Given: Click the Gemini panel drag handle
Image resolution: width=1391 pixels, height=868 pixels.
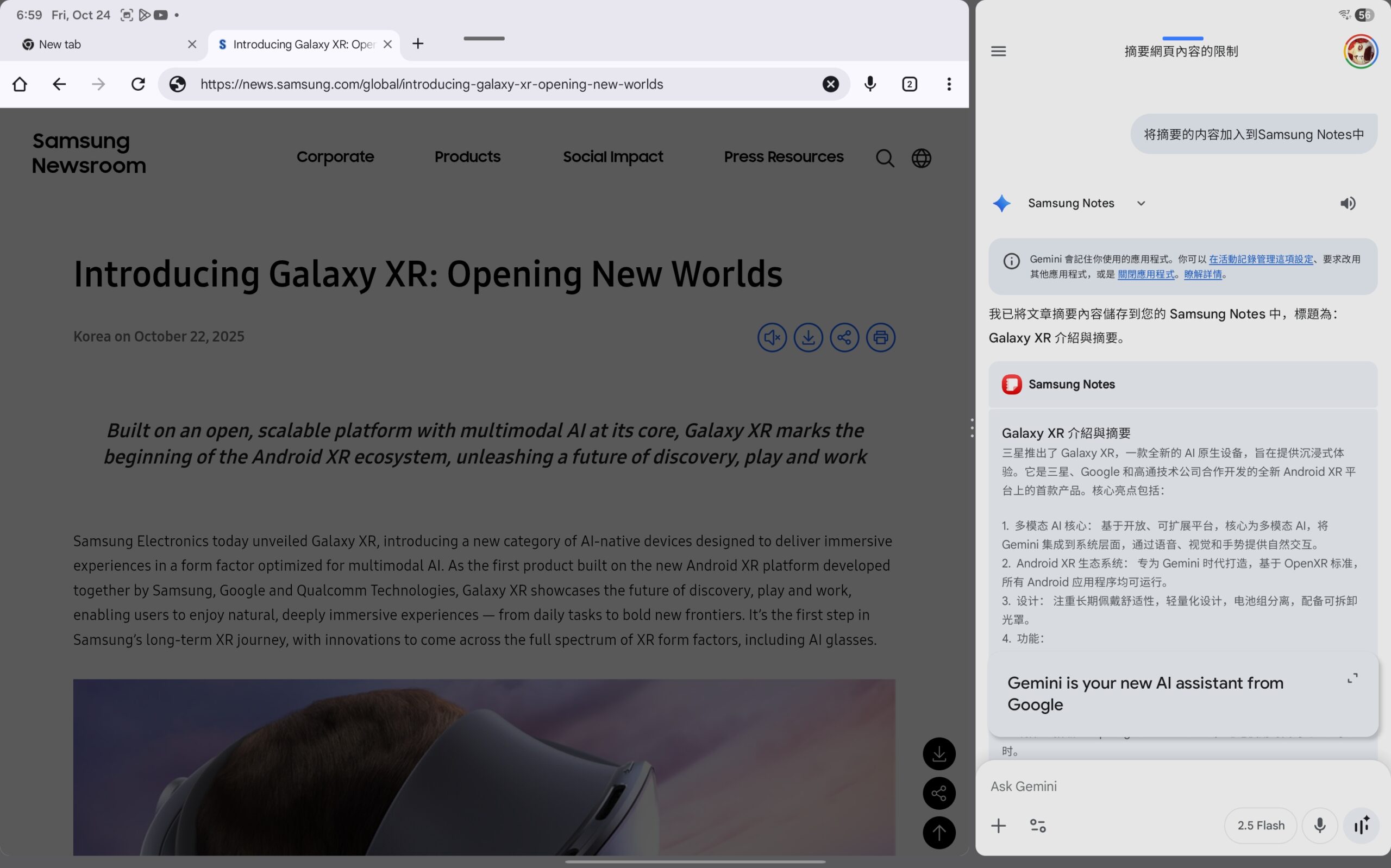Looking at the screenshot, I should (x=1182, y=39).
